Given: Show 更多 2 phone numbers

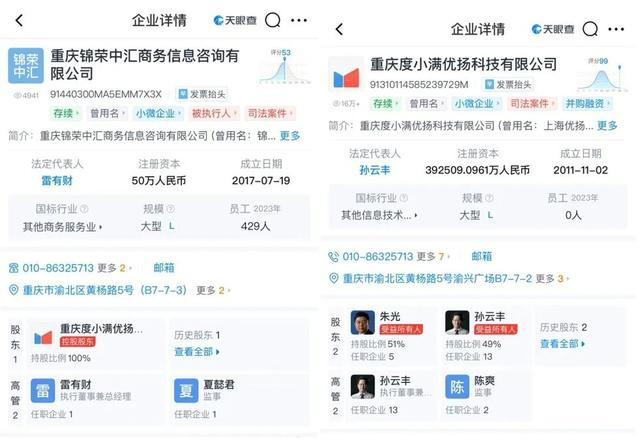Looking at the screenshot, I should click(x=115, y=268).
